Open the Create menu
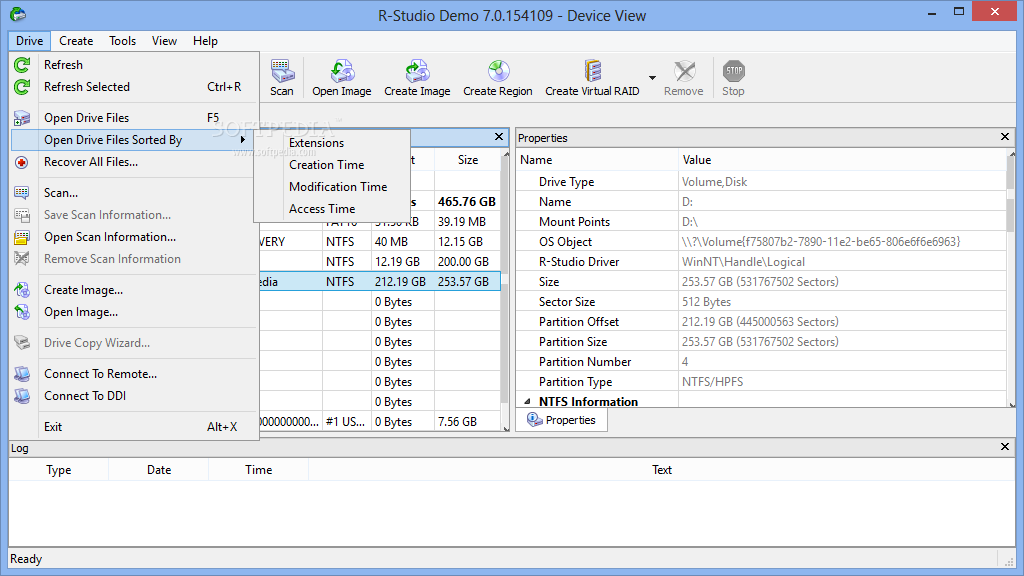Viewport: 1024px width, 576px height. pos(76,40)
